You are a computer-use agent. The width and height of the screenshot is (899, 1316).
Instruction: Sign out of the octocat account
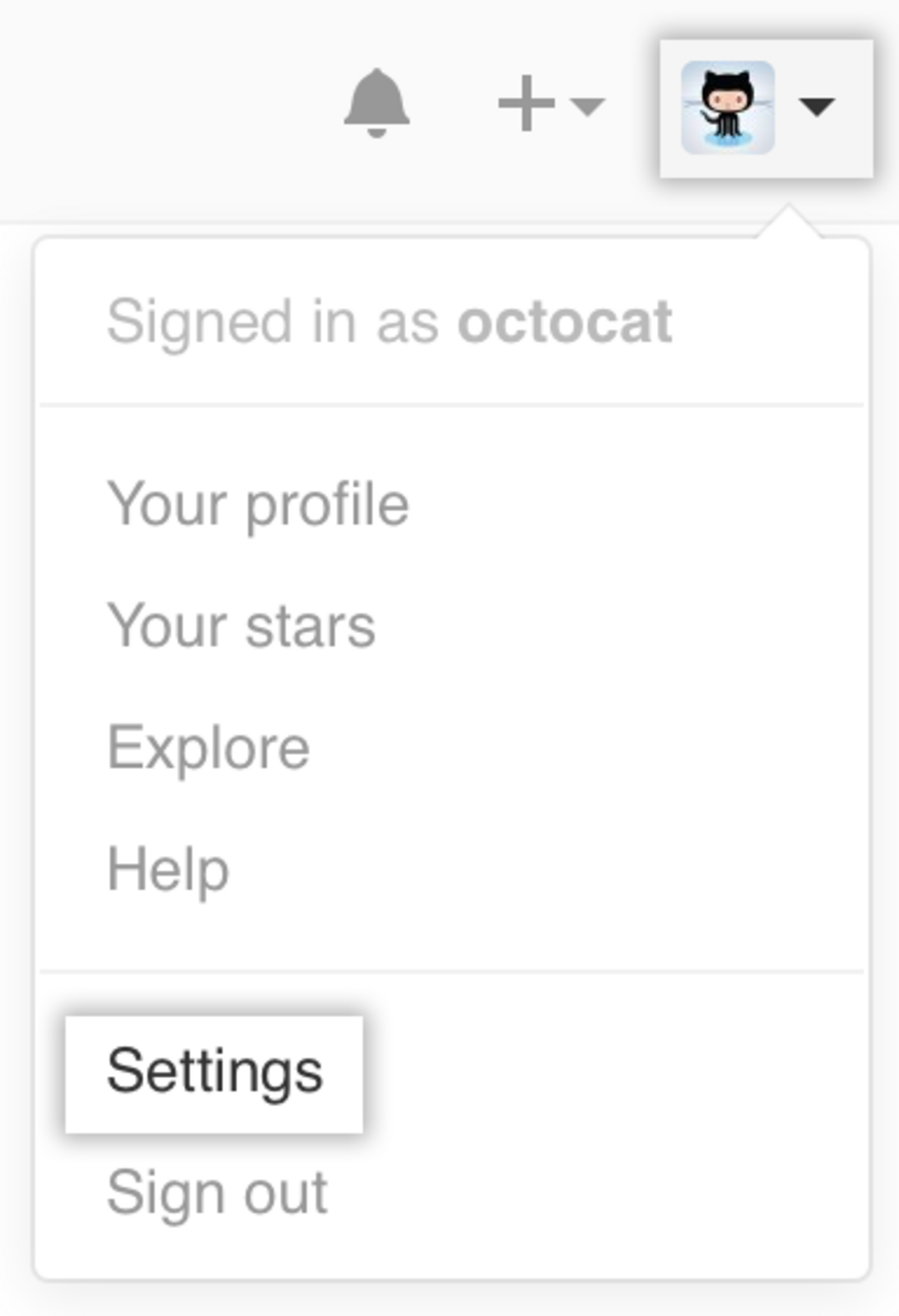click(x=217, y=1193)
